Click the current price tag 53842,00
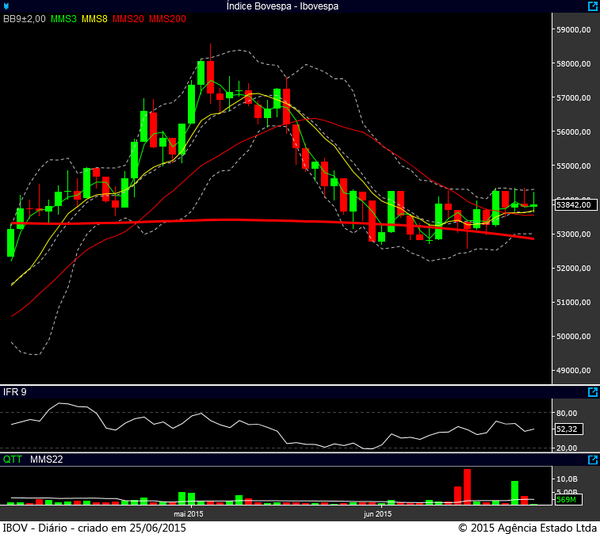This screenshot has width=600, height=534. pyautogui.click(x=573, y=205)
